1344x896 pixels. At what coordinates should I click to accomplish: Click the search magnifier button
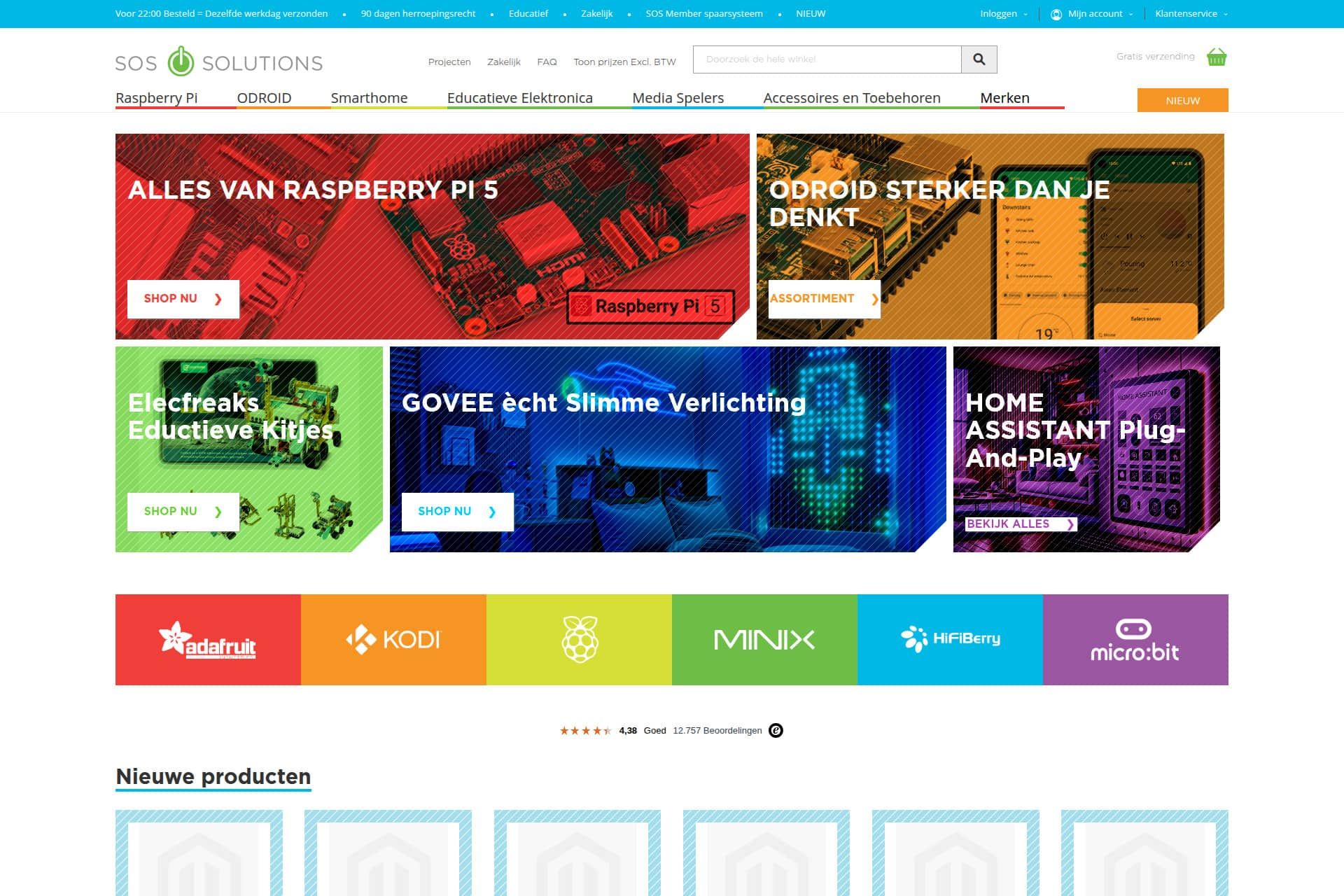click(979, 59)
